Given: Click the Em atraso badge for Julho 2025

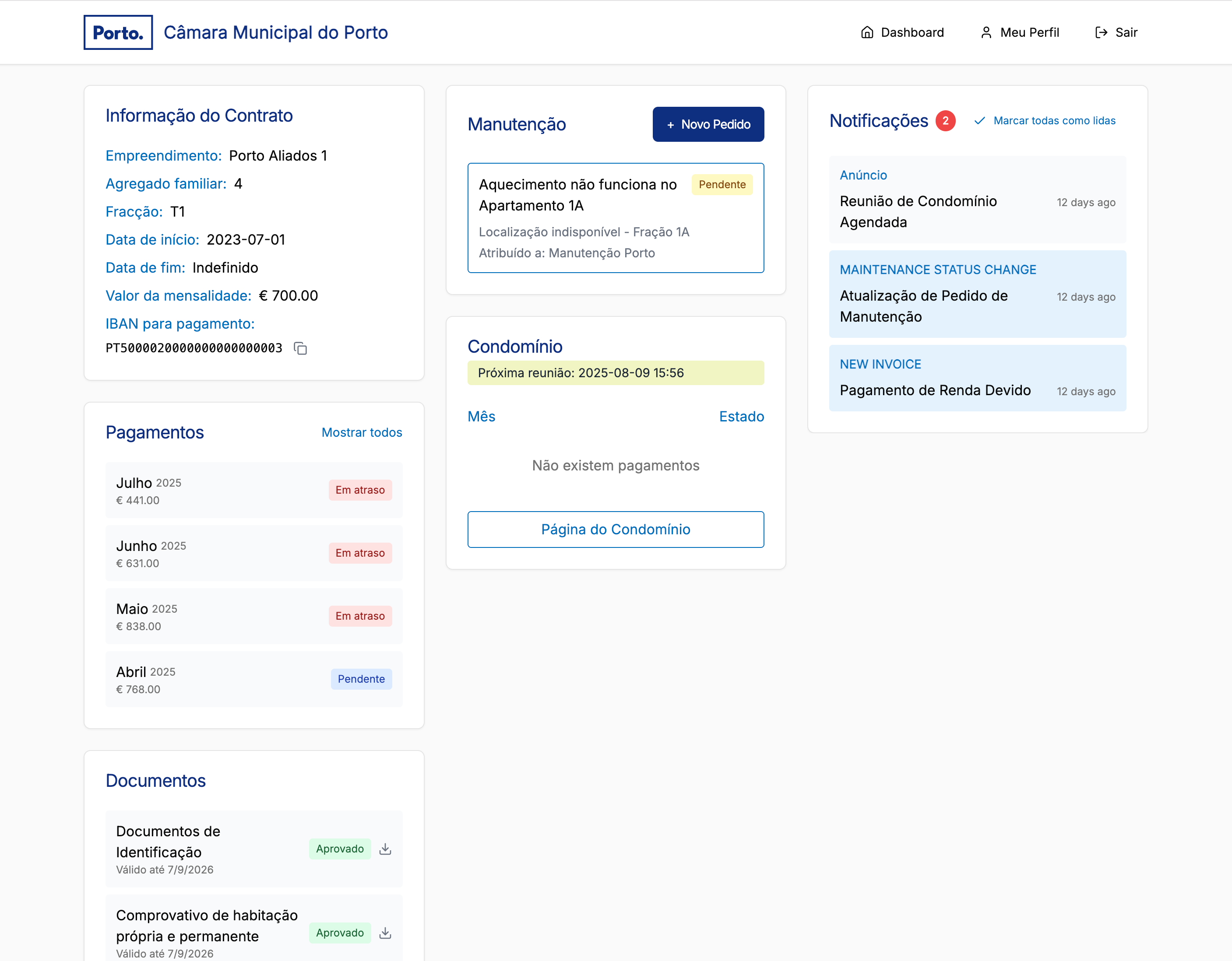Looking at the screenshot, I should click(360, 490).
